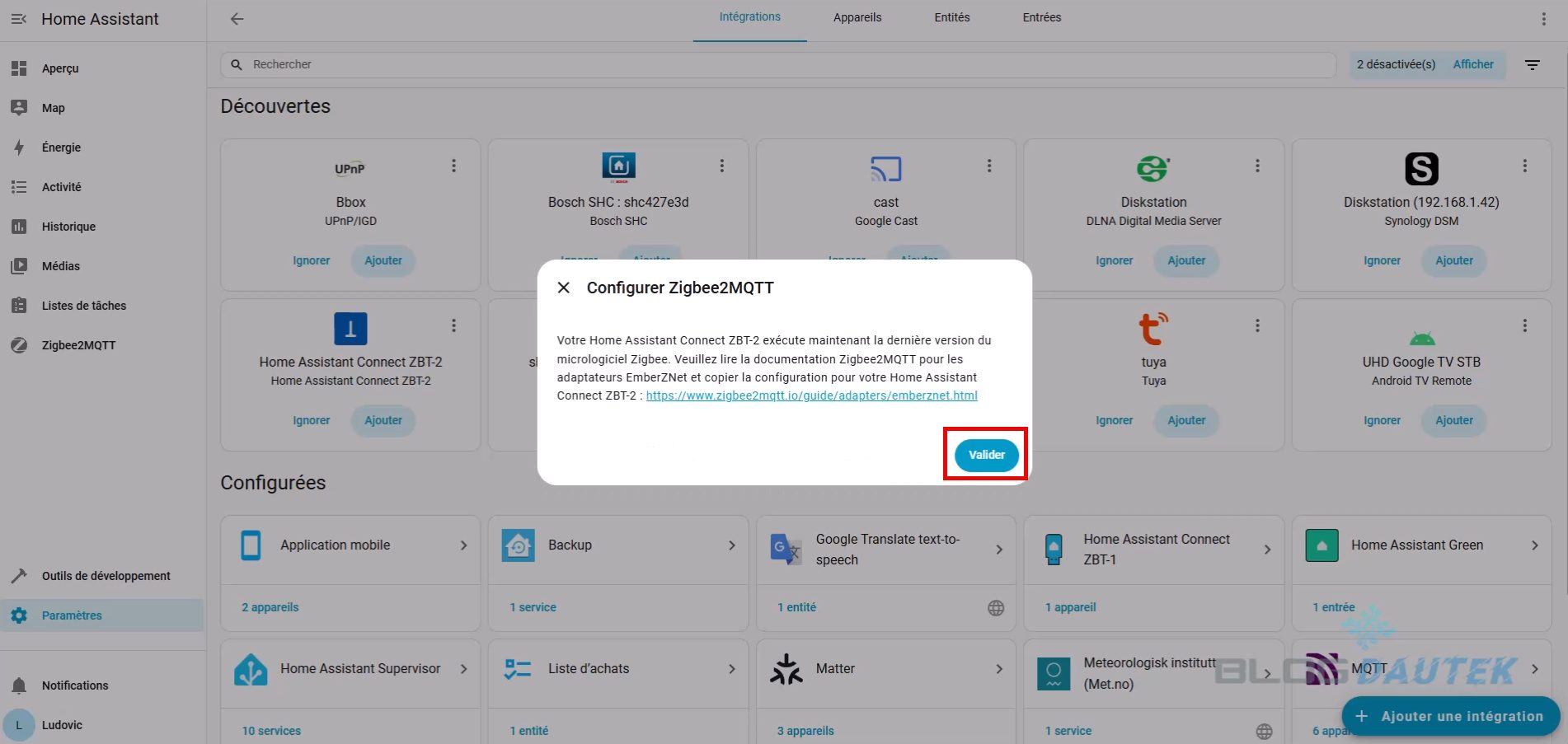Screen dimensions: 1568x744
Task: Click the Valider button in dialog
Action: tap(986, 455)
